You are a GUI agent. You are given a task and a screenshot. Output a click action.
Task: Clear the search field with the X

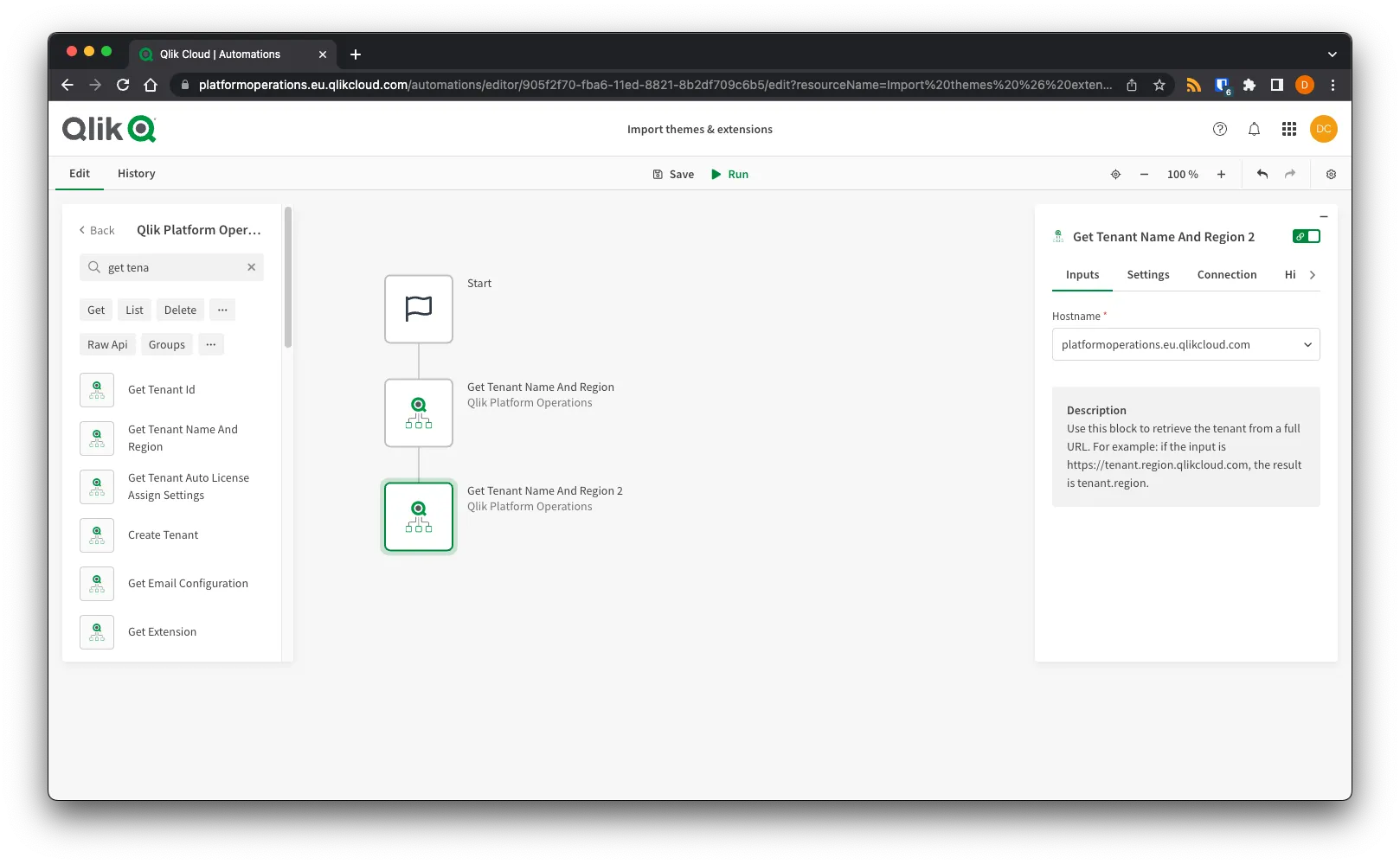tap(251, 267)
